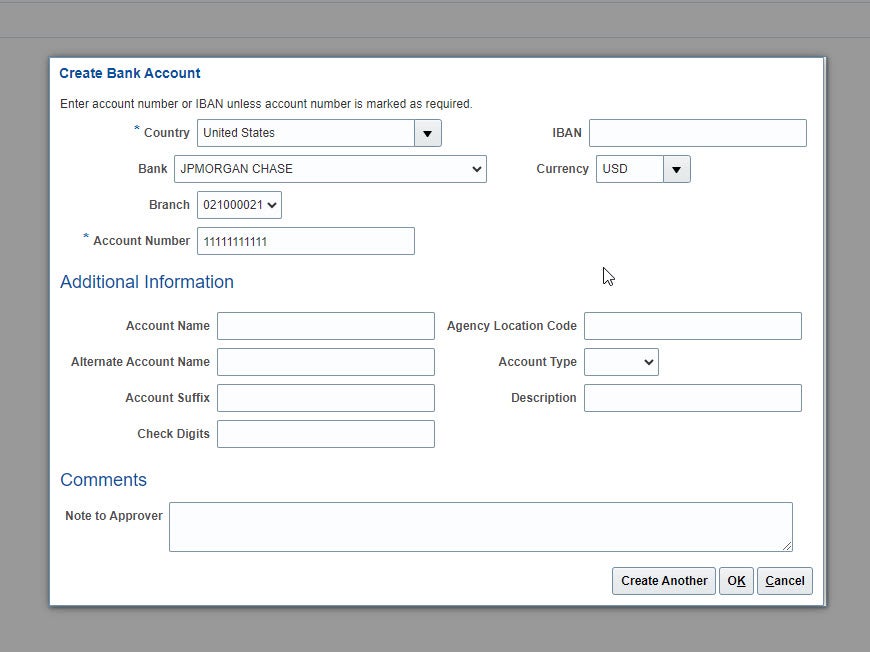Click the Agency Location Code field
The width and height of the screenshot is (870, 652).
[x=693, y=325]
